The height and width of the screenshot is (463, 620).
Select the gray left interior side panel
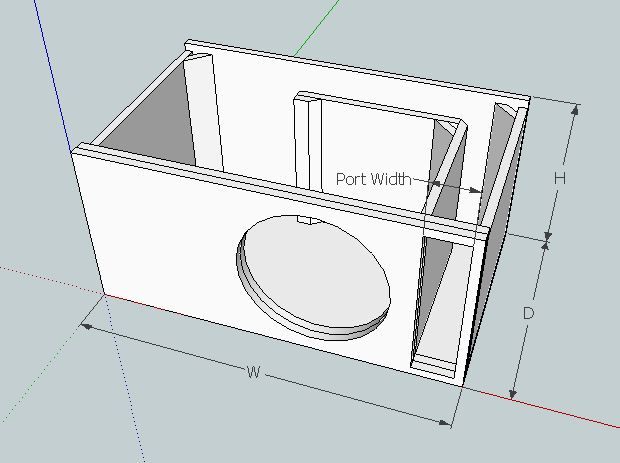pos(154,119)
